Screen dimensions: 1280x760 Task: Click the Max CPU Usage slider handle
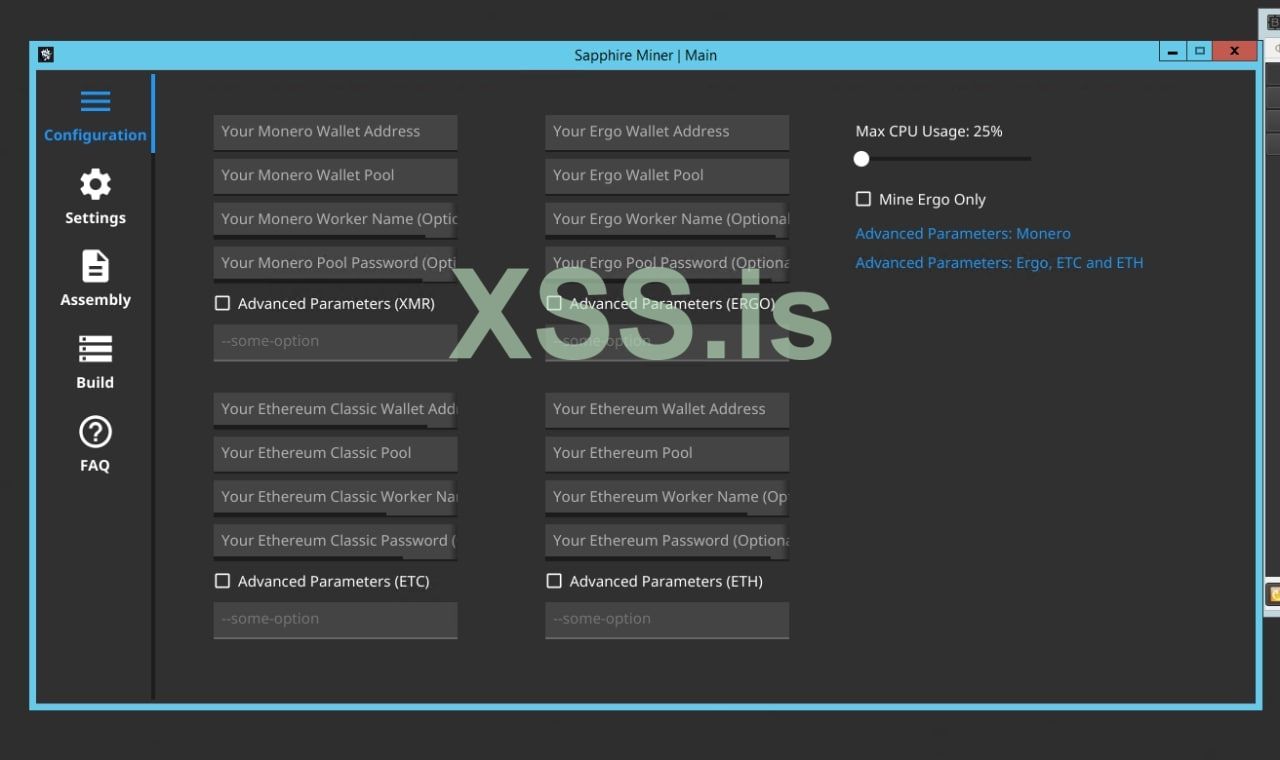coord(861,158)
